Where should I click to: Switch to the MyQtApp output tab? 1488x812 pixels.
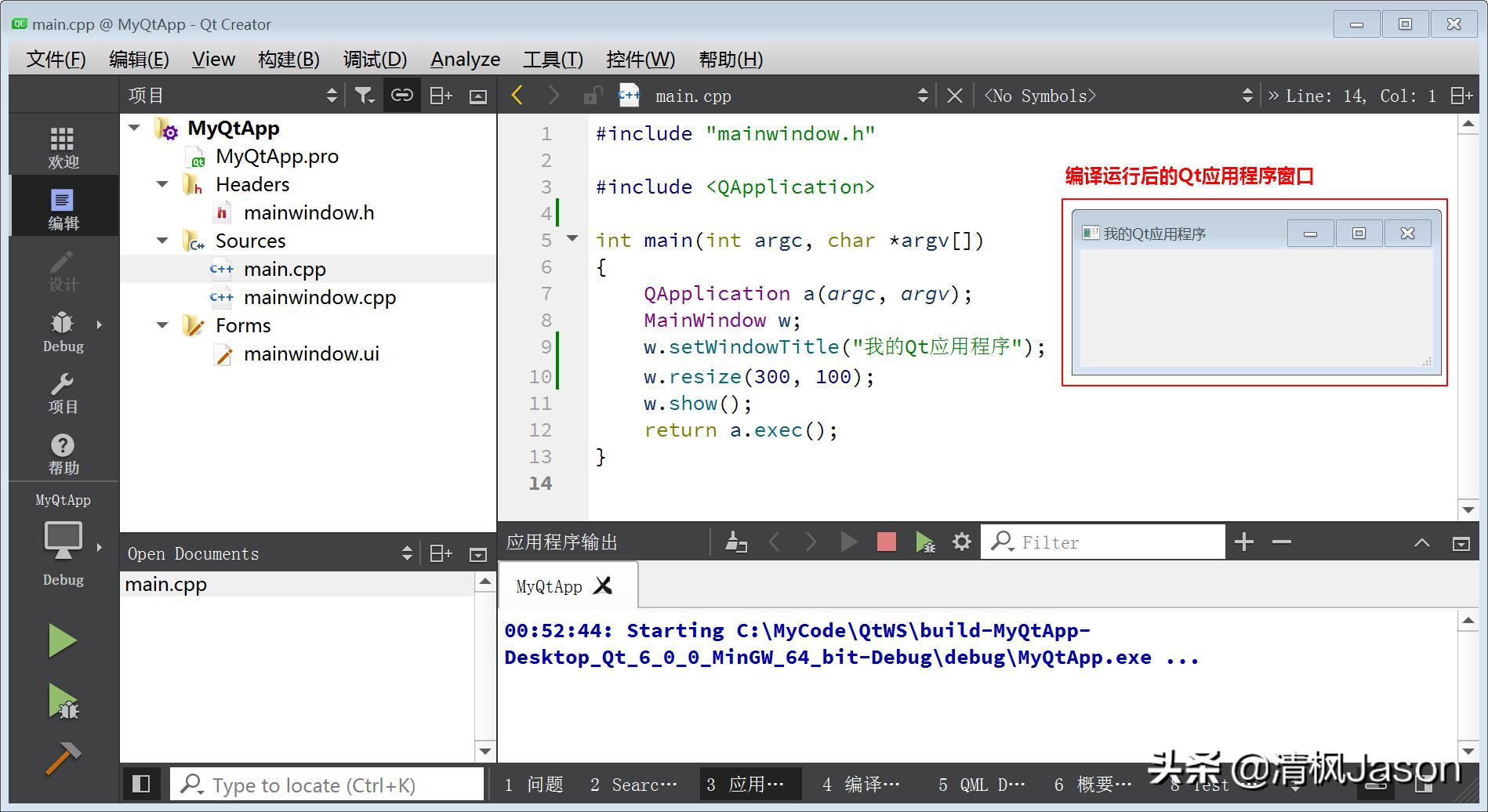[548, 585]
